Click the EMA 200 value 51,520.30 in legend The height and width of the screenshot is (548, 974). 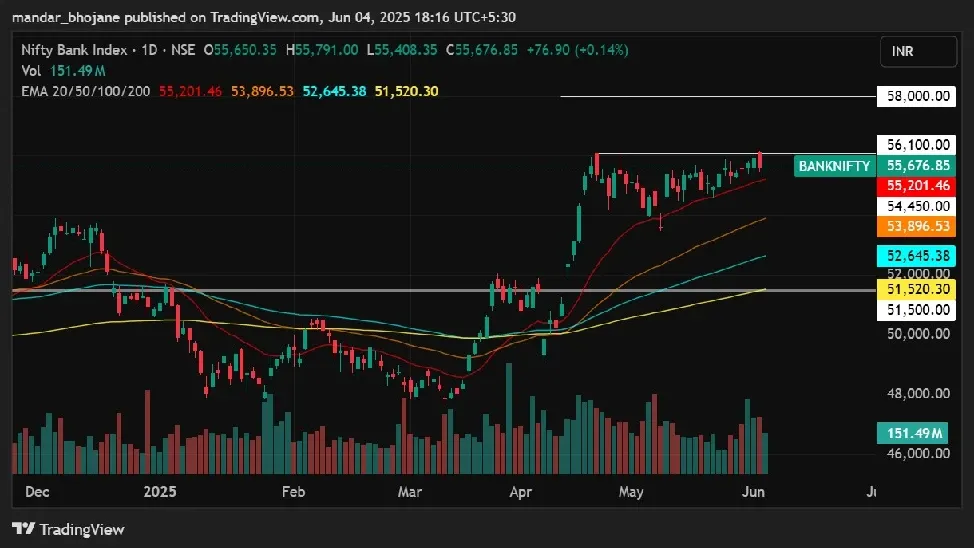(x=406, y=91)
